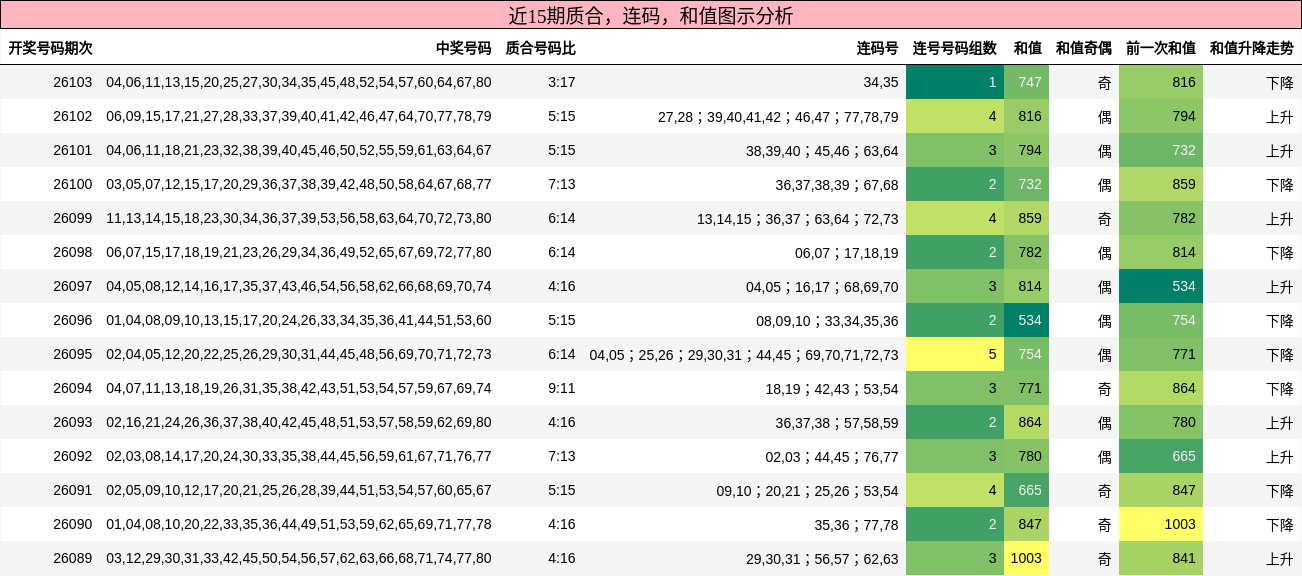1302x576 pixels.
Task: Select period number 26090
Action: 72,524
